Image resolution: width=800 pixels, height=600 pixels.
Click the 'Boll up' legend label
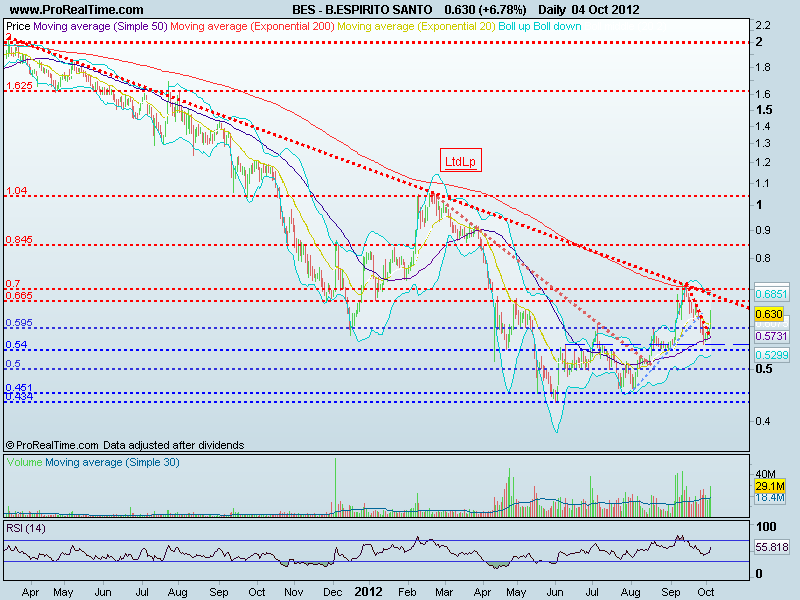click(x=514, y=26)
